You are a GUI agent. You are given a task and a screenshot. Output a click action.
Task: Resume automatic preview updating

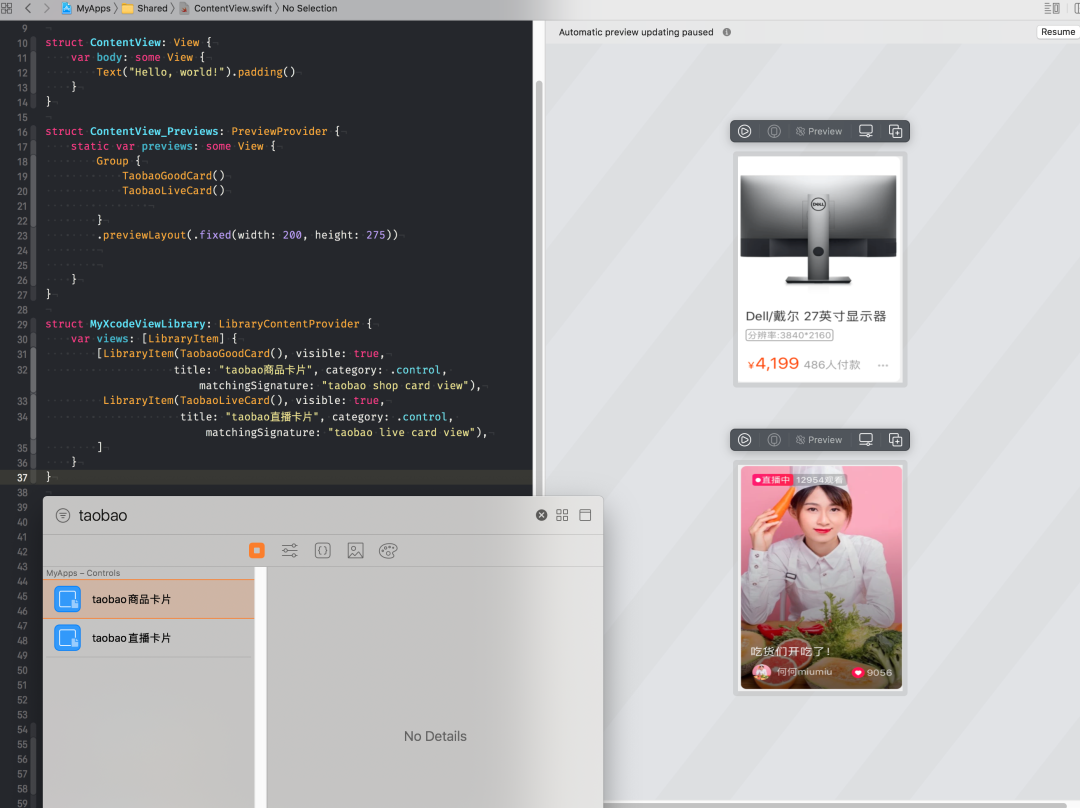coord(1057,32)
